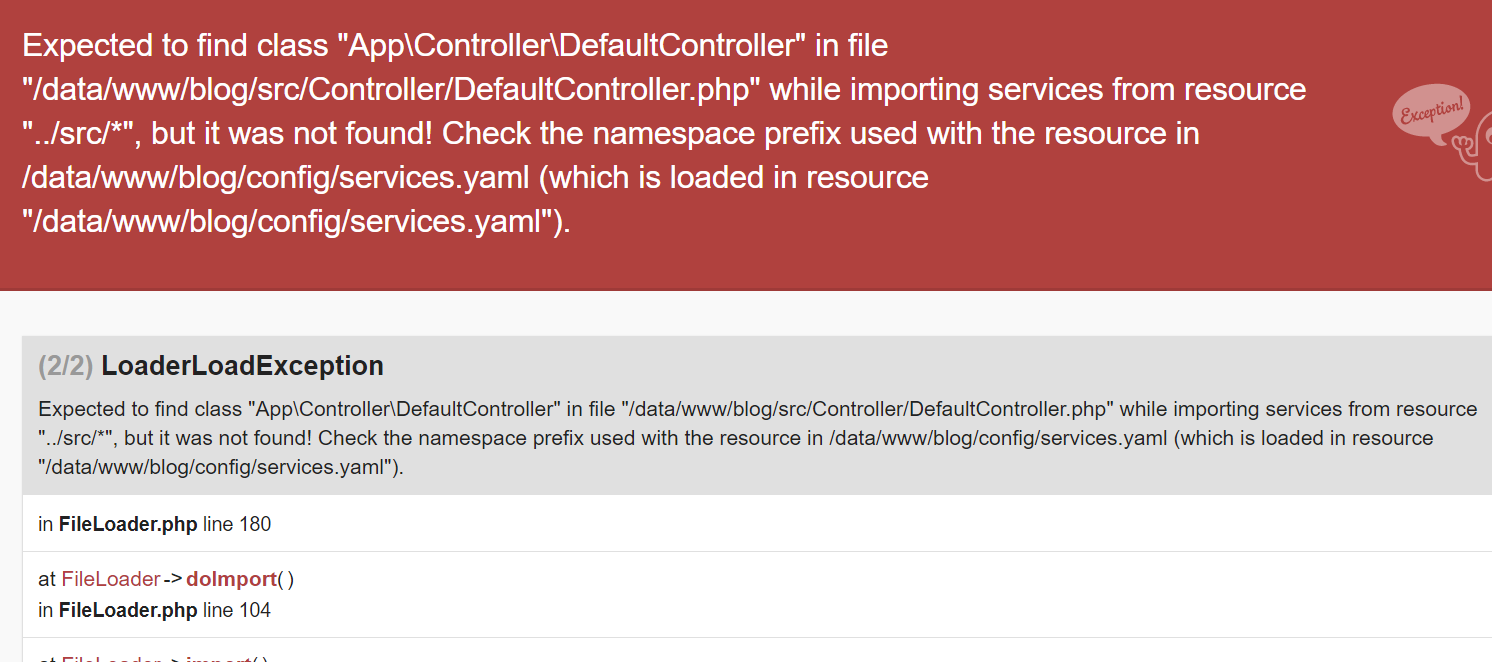Click the "../src/*" resource in red banner
The image size is (1492, 662).
tap(77, 133)
